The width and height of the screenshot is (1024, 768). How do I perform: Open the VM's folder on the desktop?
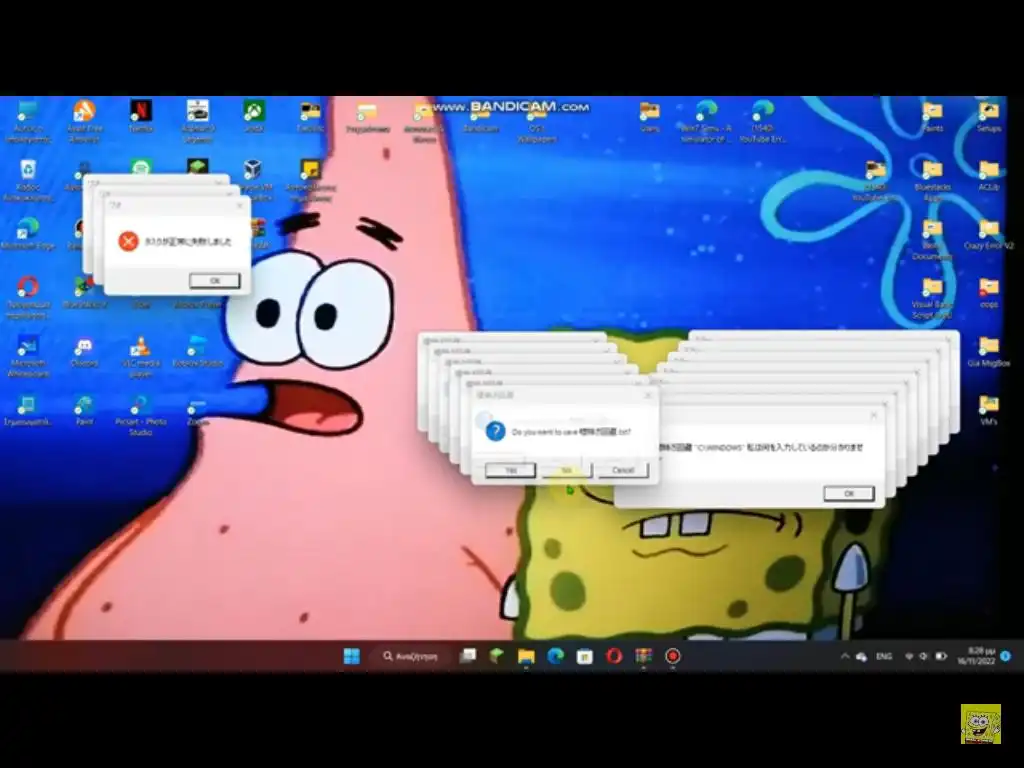click(x=989, y=410)
